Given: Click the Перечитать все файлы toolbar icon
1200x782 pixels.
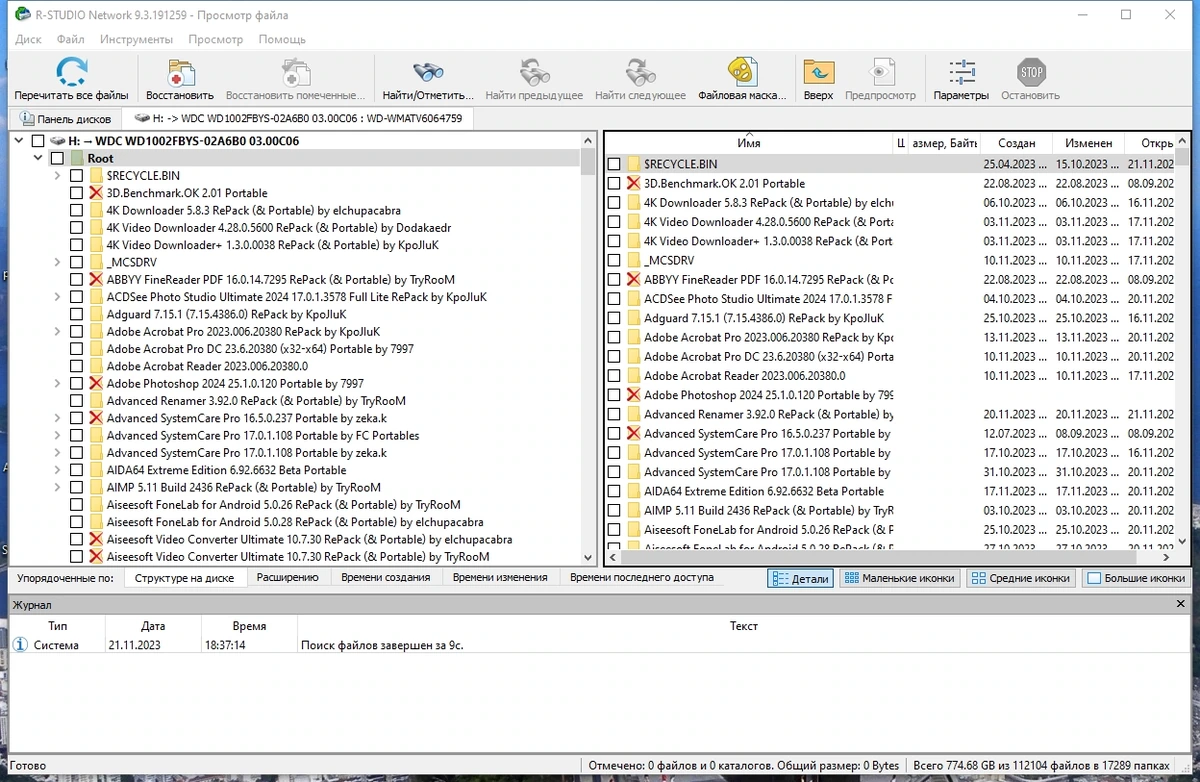Looking at the screenshot, I should coord(71,72).
